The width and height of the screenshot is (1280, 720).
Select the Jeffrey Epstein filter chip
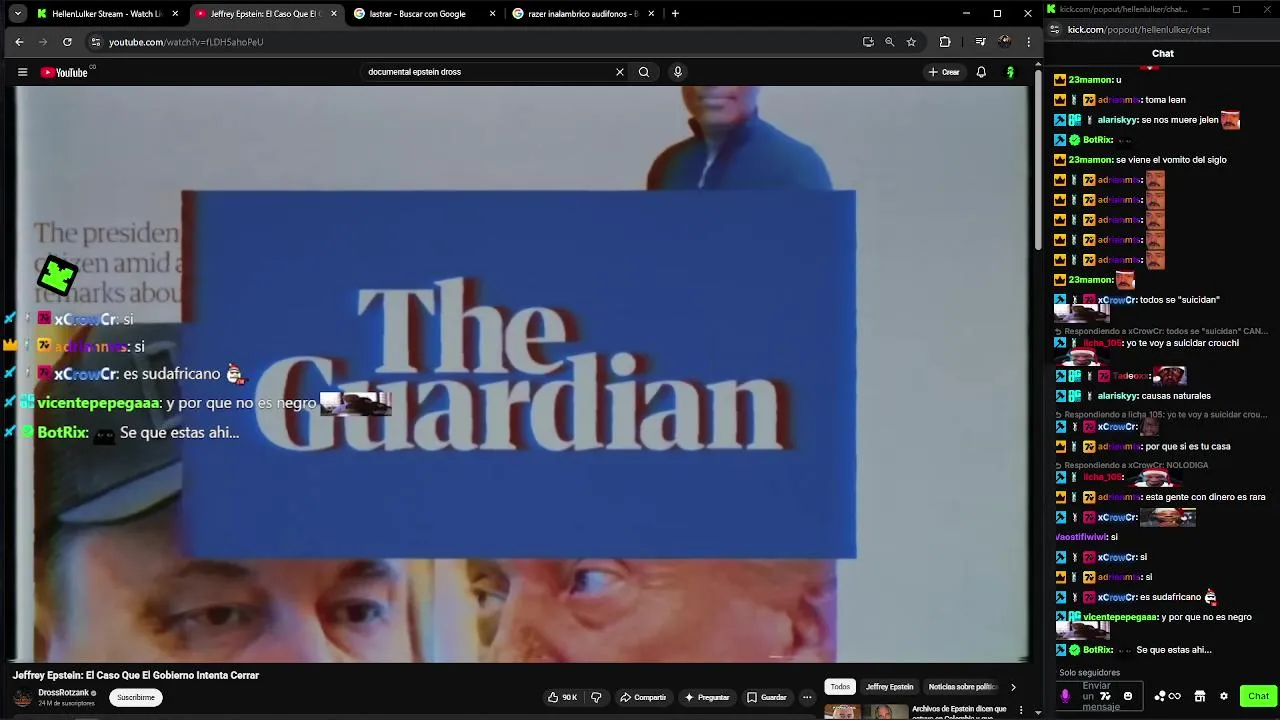pos(889,687)
